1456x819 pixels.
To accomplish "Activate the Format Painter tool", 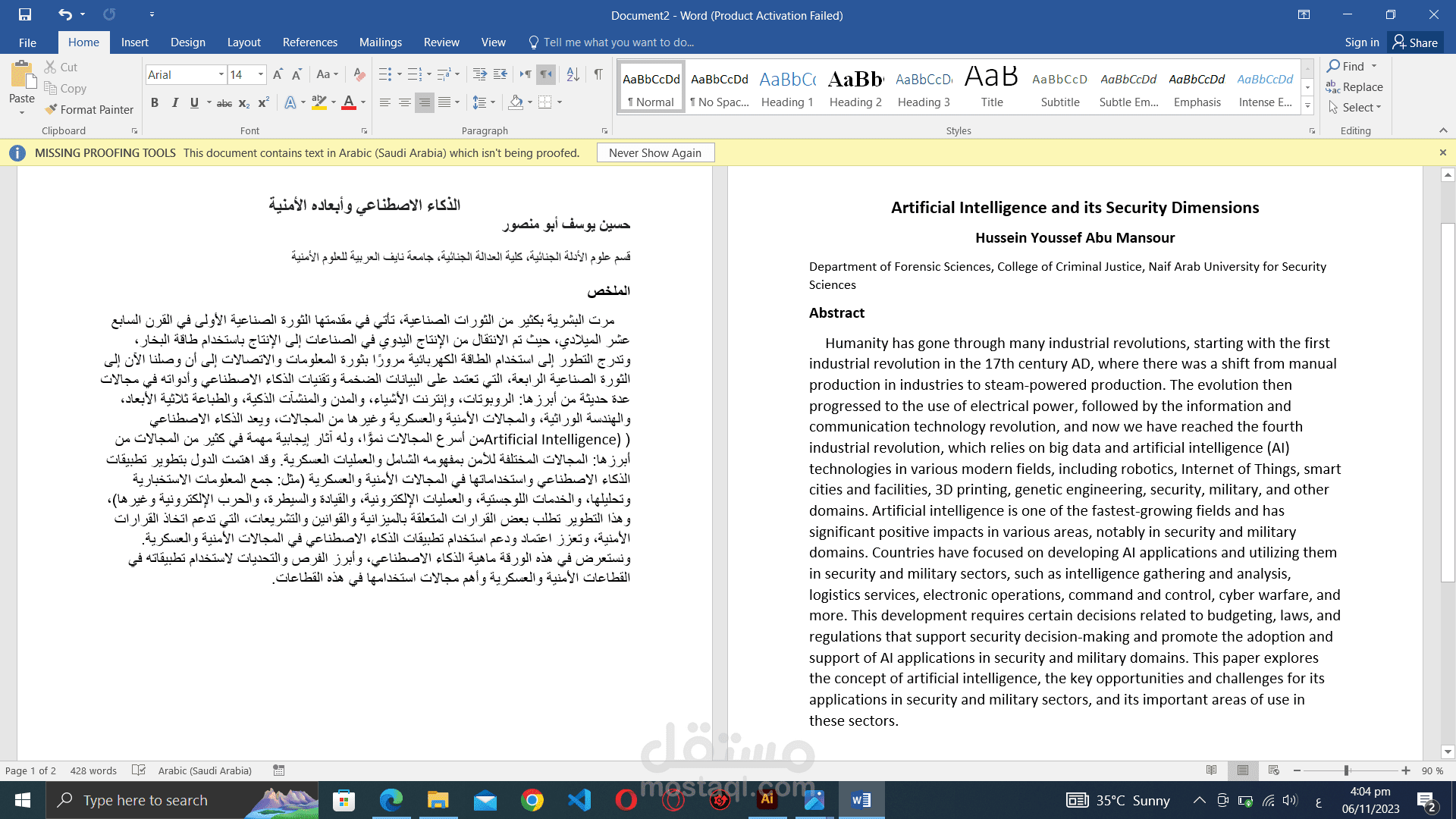I will point(89,109).
